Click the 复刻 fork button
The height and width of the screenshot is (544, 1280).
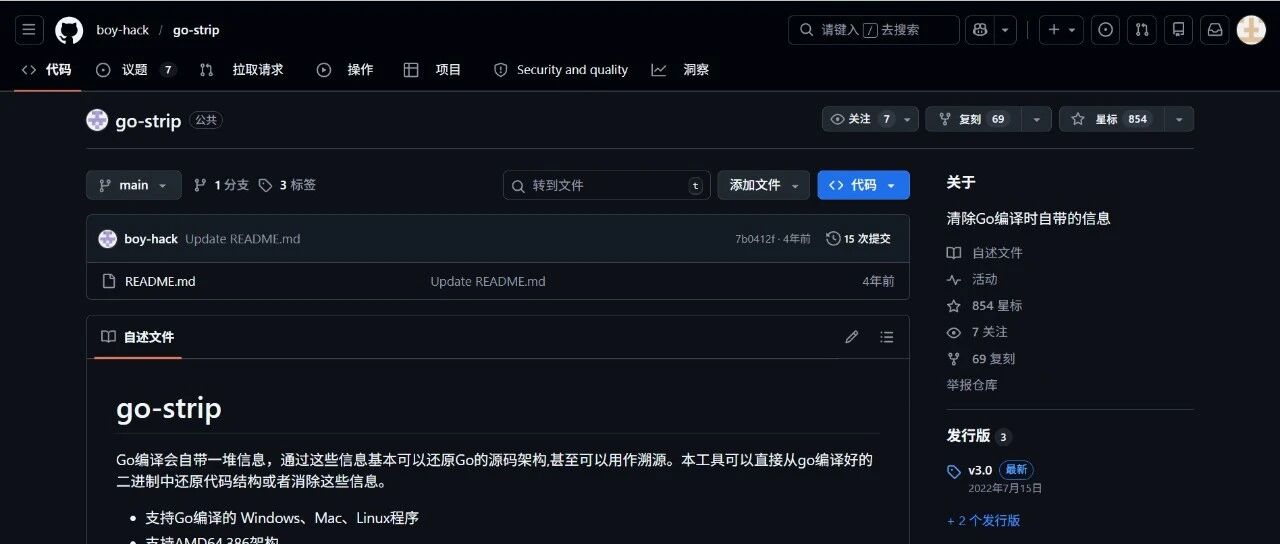(973, 119)
